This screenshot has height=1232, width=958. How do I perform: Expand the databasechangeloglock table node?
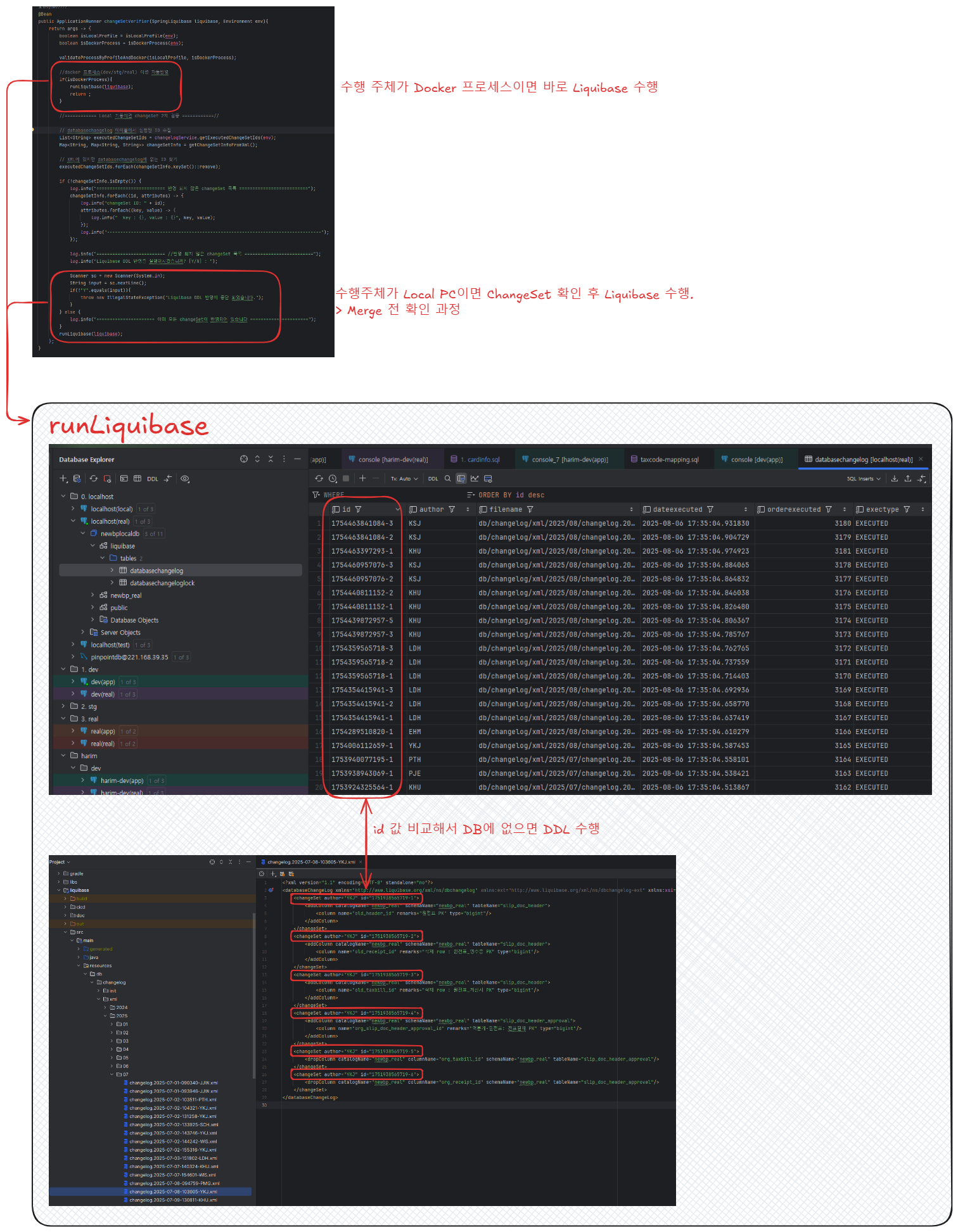click(x=112, y=583)
